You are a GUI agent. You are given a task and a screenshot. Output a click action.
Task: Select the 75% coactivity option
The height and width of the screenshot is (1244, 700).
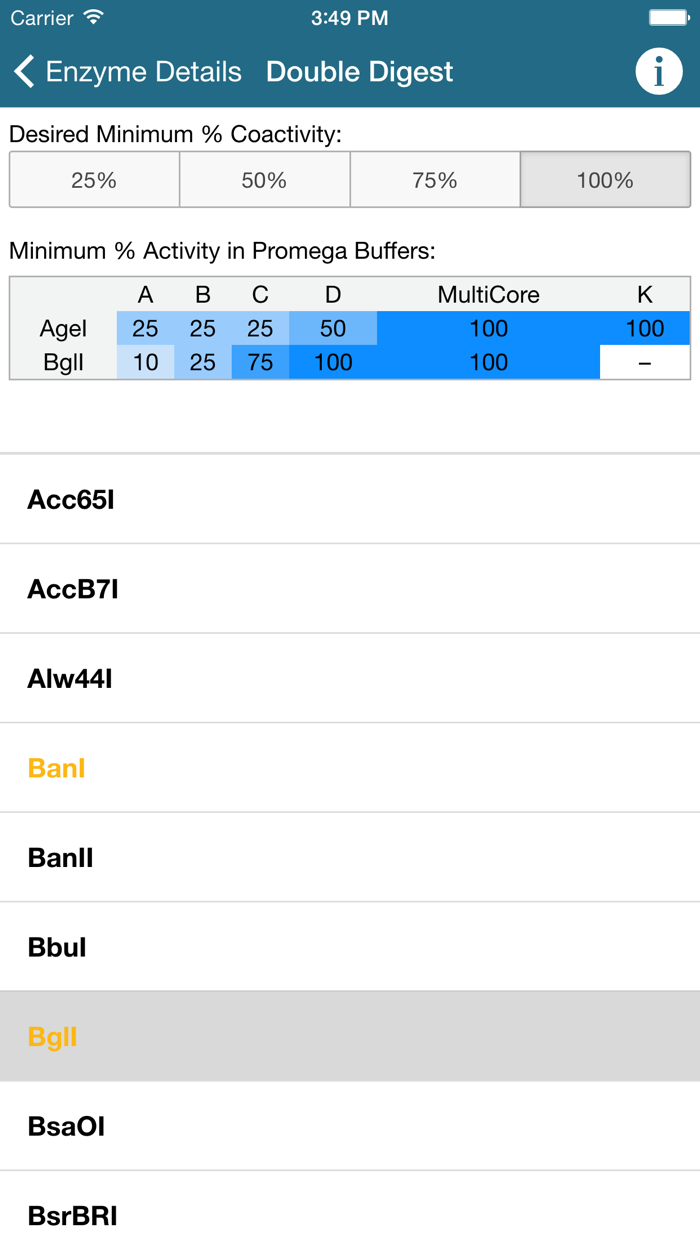click(434, 179)
